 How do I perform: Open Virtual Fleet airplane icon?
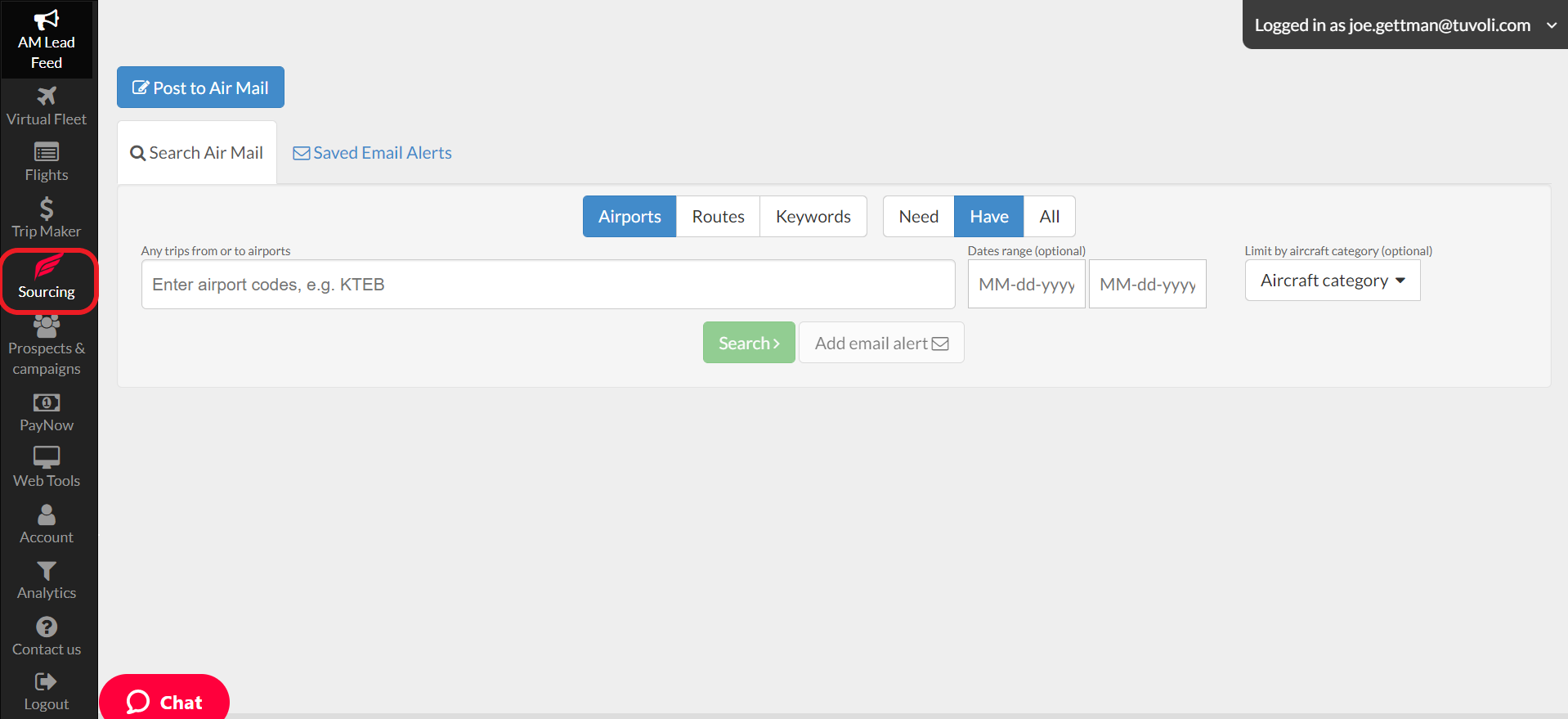coord(47,97)
